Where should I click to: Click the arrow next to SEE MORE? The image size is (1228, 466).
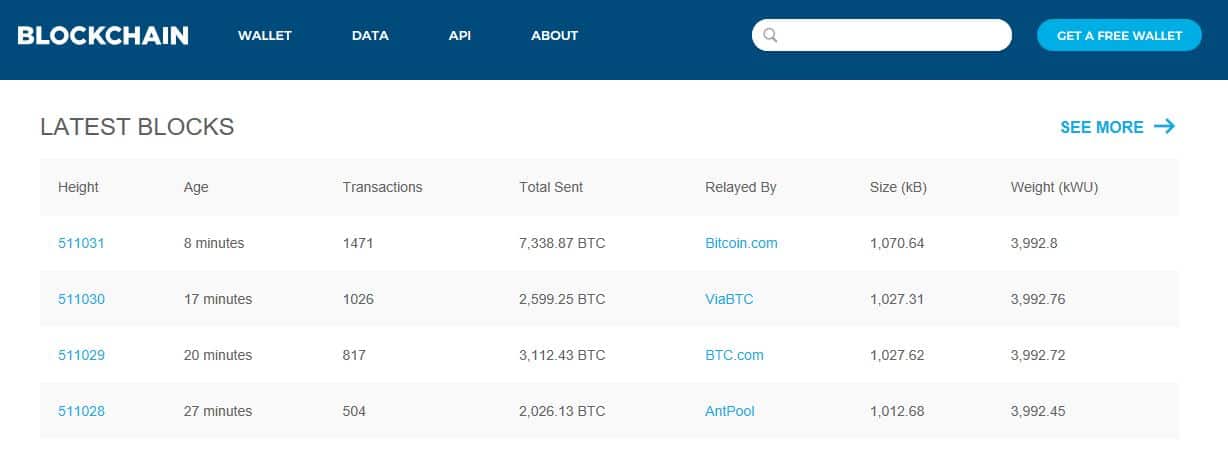point(1164,126)
